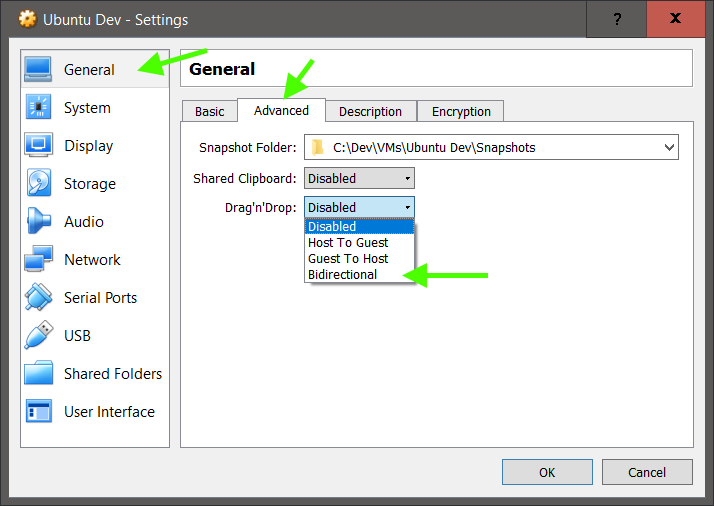Click the System chip icon
714x506 pixels.
(x=38, y=107)
